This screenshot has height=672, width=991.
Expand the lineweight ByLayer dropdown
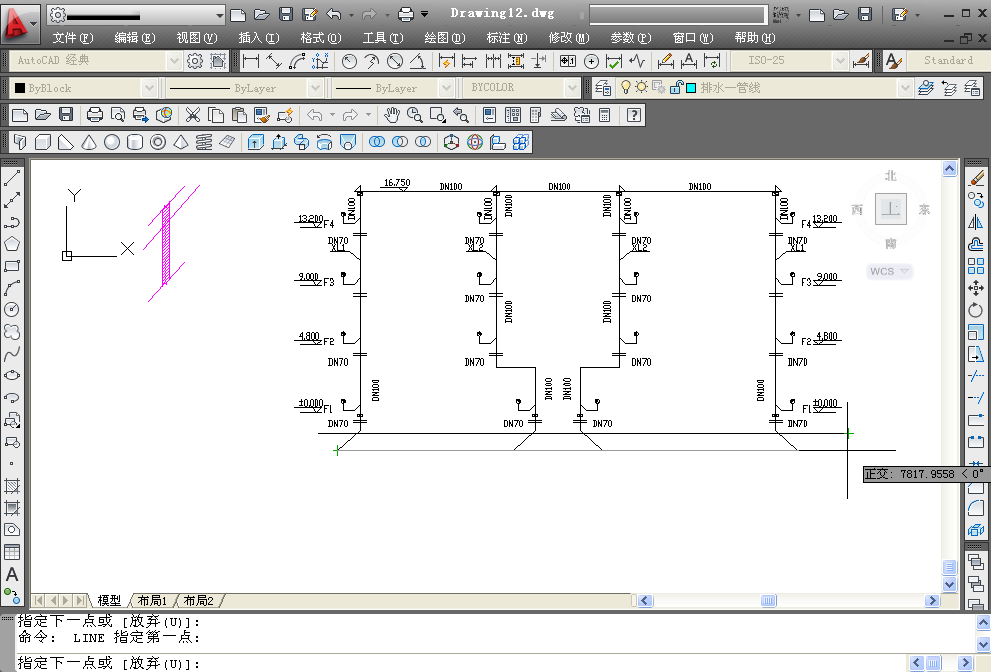446,88
